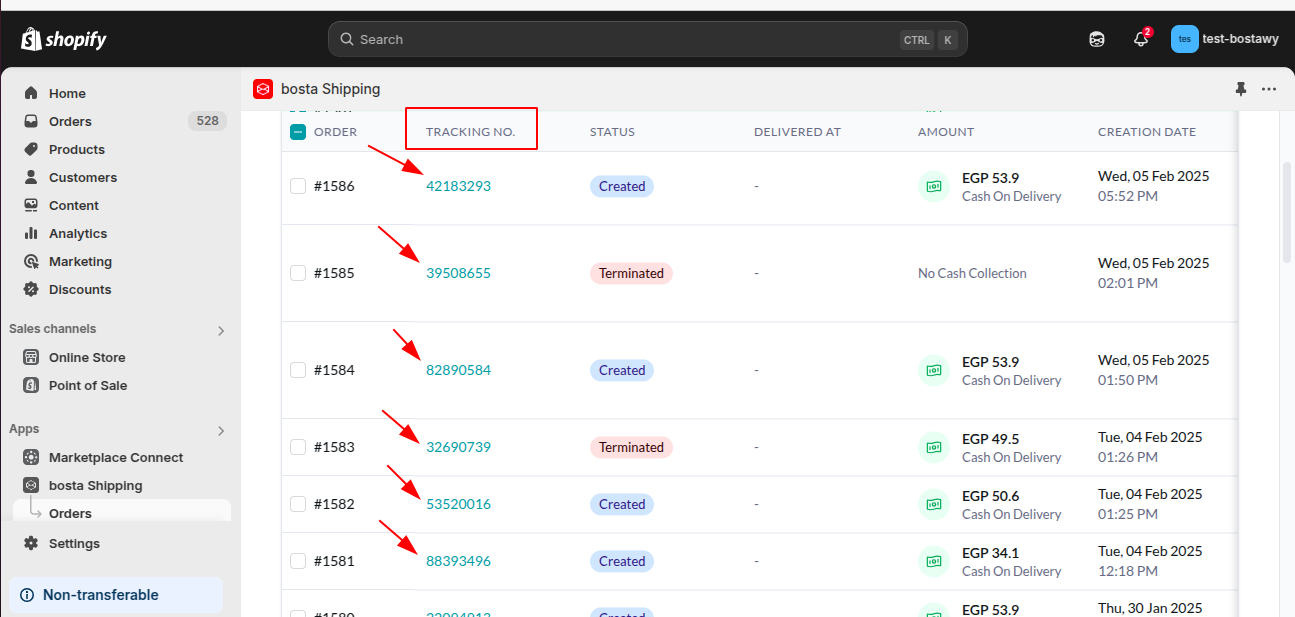Pin the bosta Shipping app
The image size is (1295, 617).
(1241, 89)
